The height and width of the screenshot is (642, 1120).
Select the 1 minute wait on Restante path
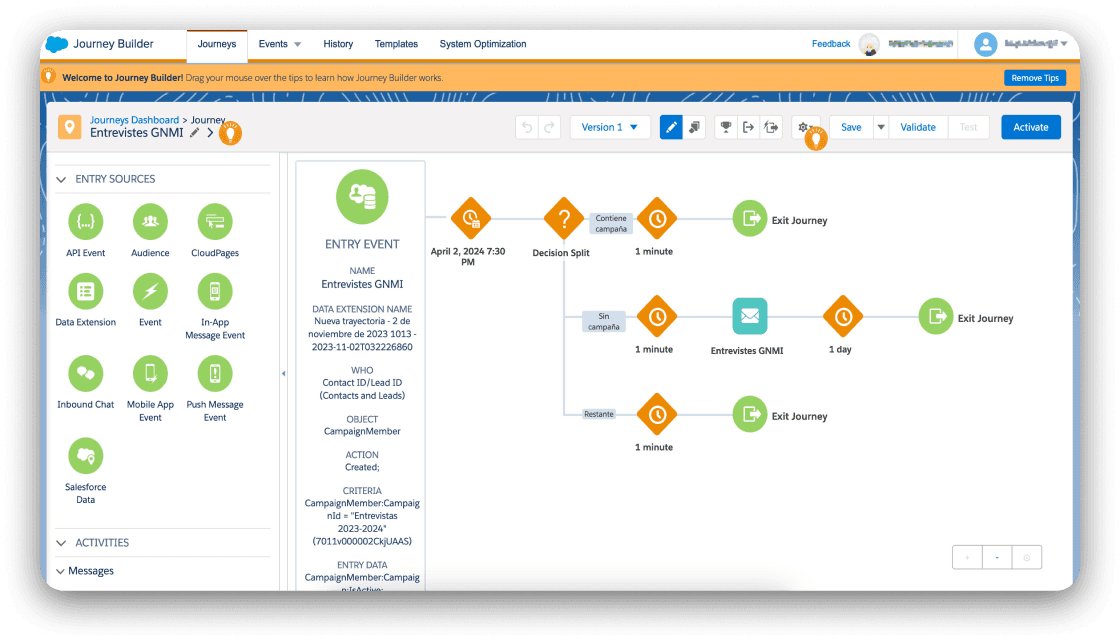click(x=657, y=414)
